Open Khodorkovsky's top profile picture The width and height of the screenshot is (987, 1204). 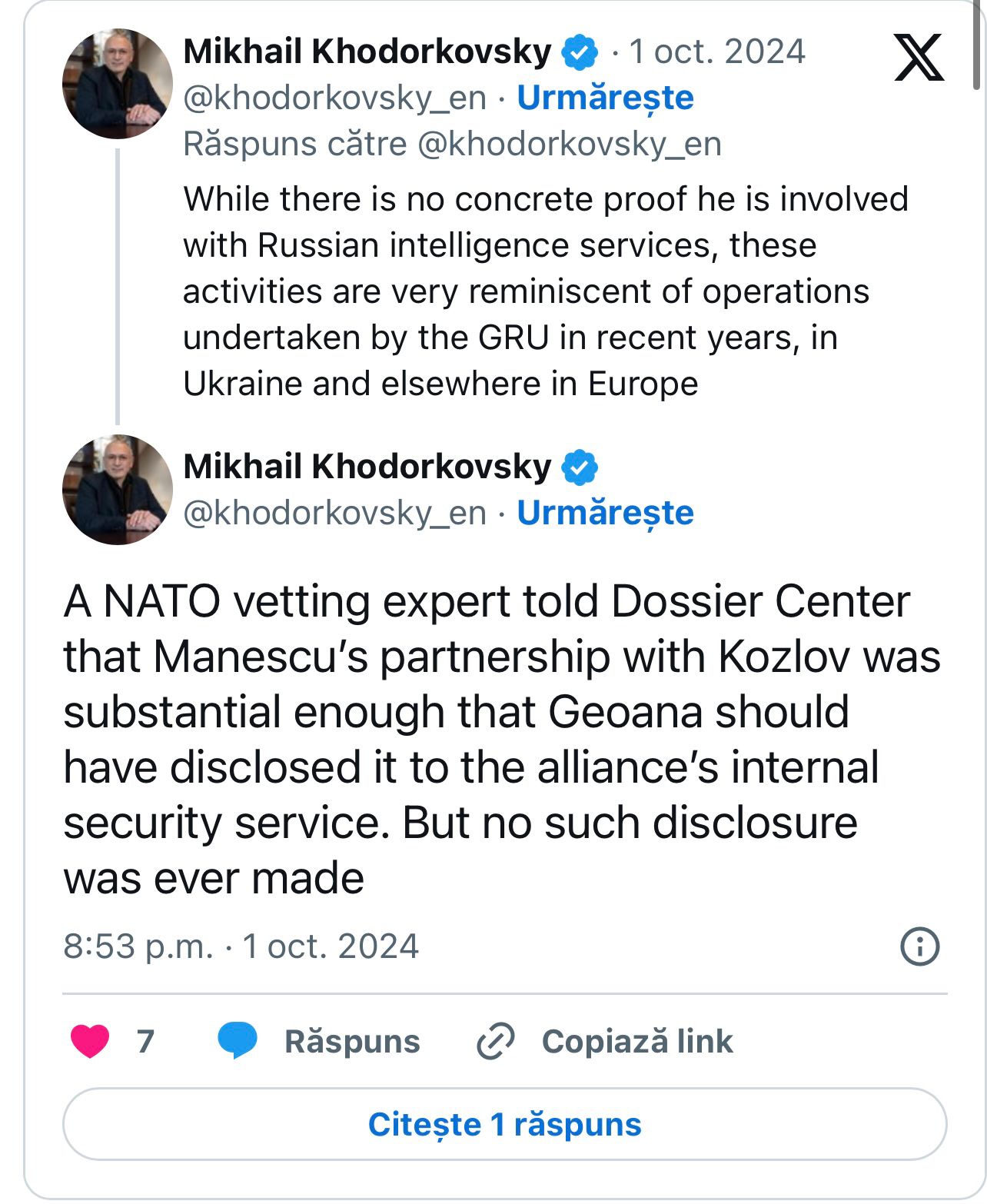click(x=117, y=84)
